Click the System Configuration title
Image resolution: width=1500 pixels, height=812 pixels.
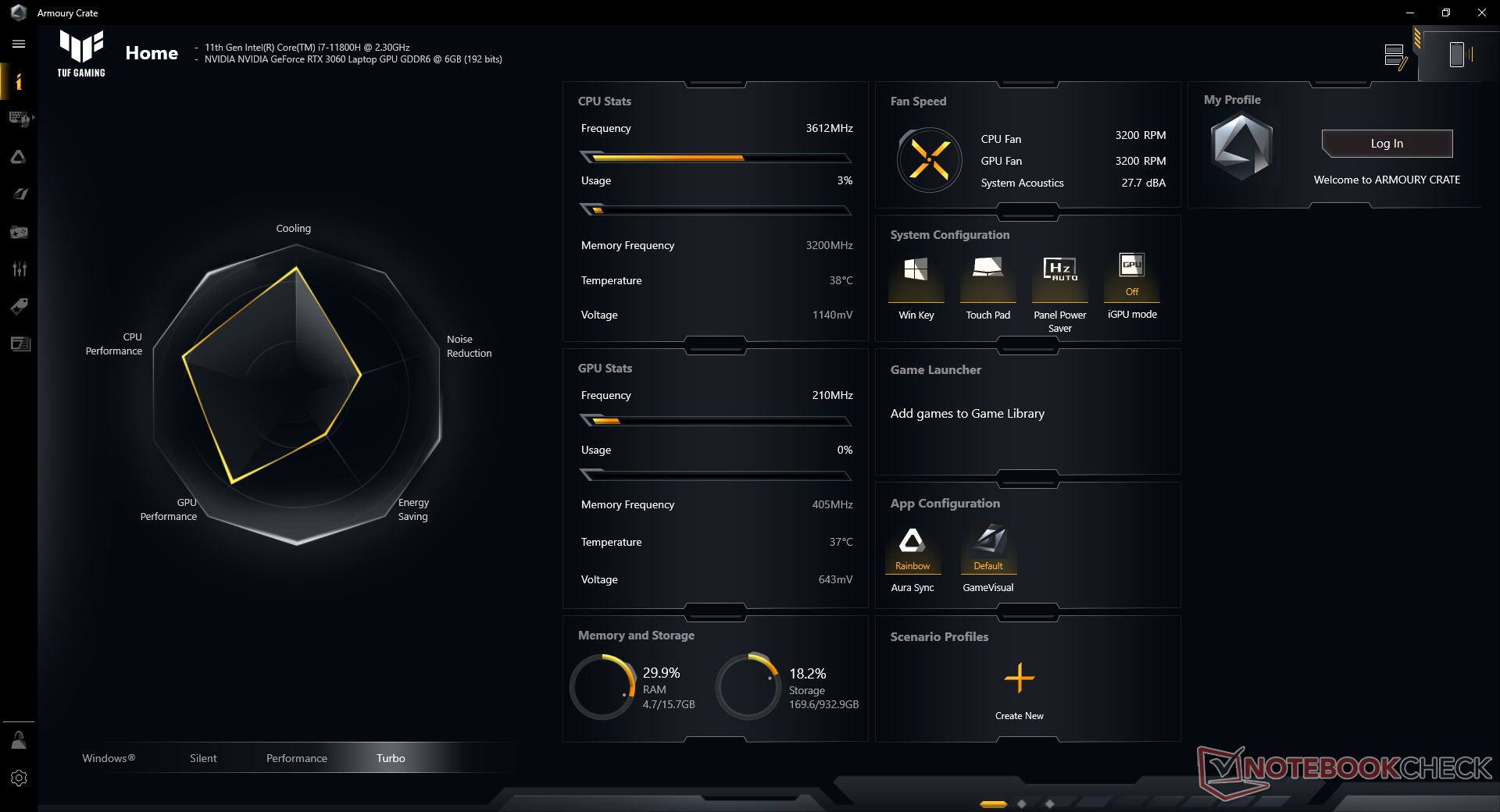click(x=950, y=235)
